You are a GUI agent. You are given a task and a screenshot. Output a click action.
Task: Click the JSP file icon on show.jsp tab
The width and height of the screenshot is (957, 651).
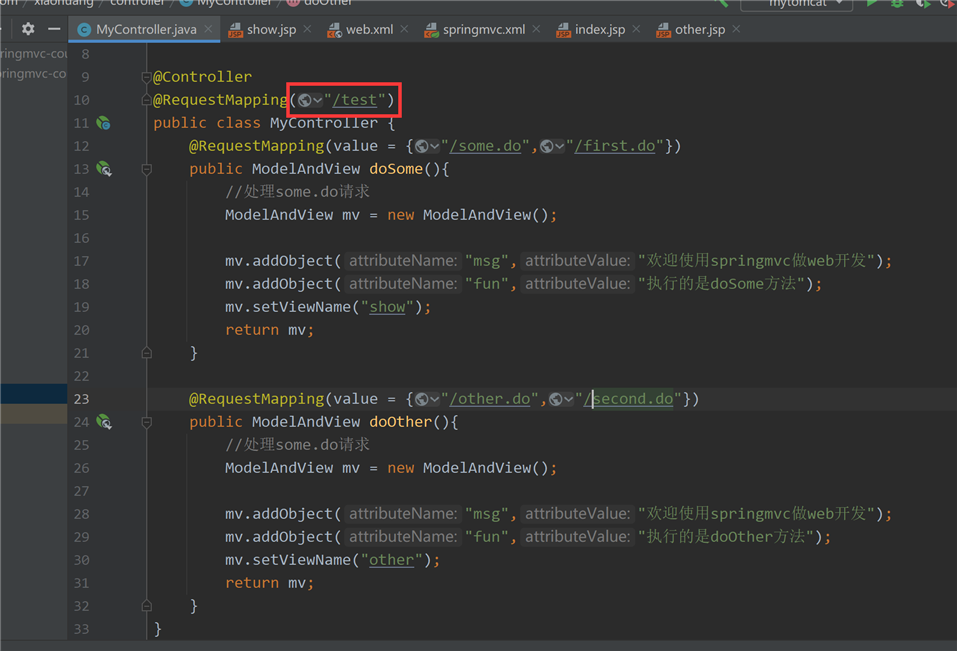click(235, 30)
